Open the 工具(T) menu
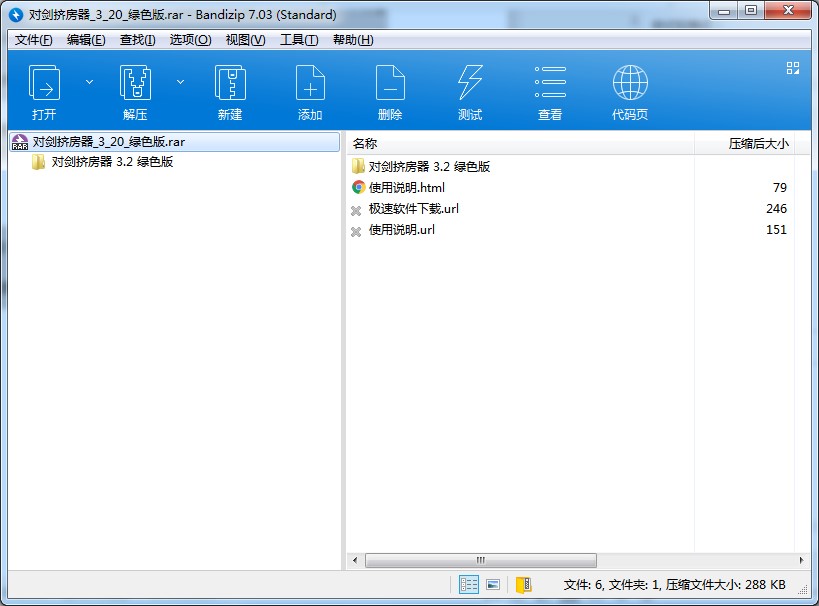This screenshot has width=819, height=606. 299,40
